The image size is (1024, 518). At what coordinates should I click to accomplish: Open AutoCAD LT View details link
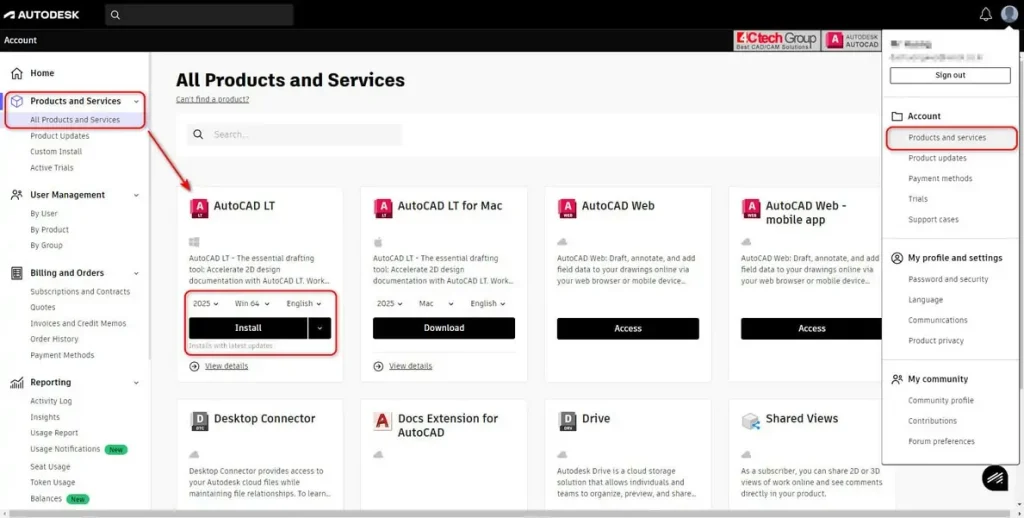(227, 366)
